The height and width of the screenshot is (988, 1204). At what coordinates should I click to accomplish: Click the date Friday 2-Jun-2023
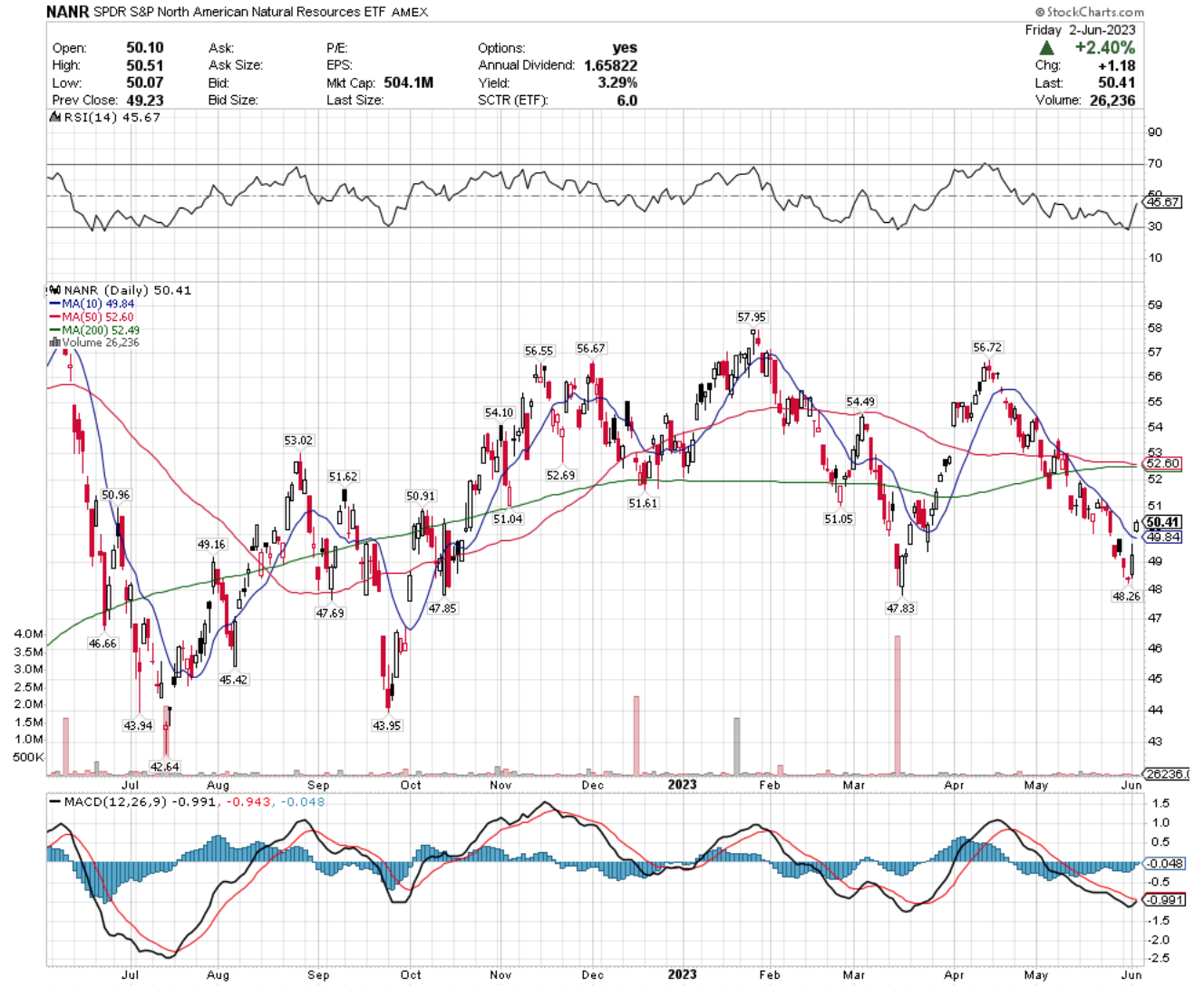(1080, 30)
